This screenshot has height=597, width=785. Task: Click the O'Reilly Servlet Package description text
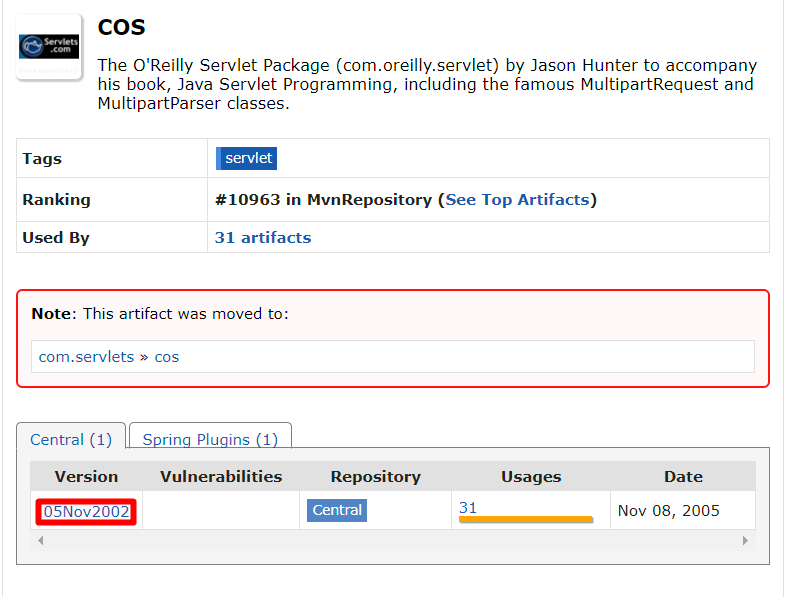tap(427, 84)
